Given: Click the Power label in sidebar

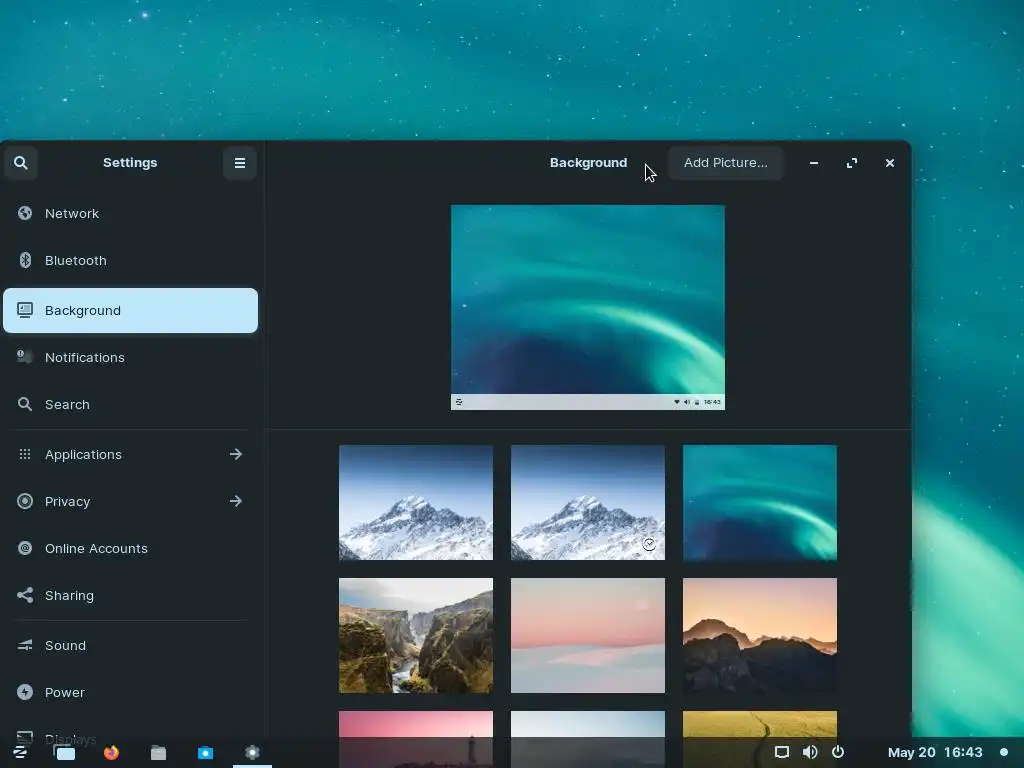Looking at the screenshot, I should click(65, 692).
